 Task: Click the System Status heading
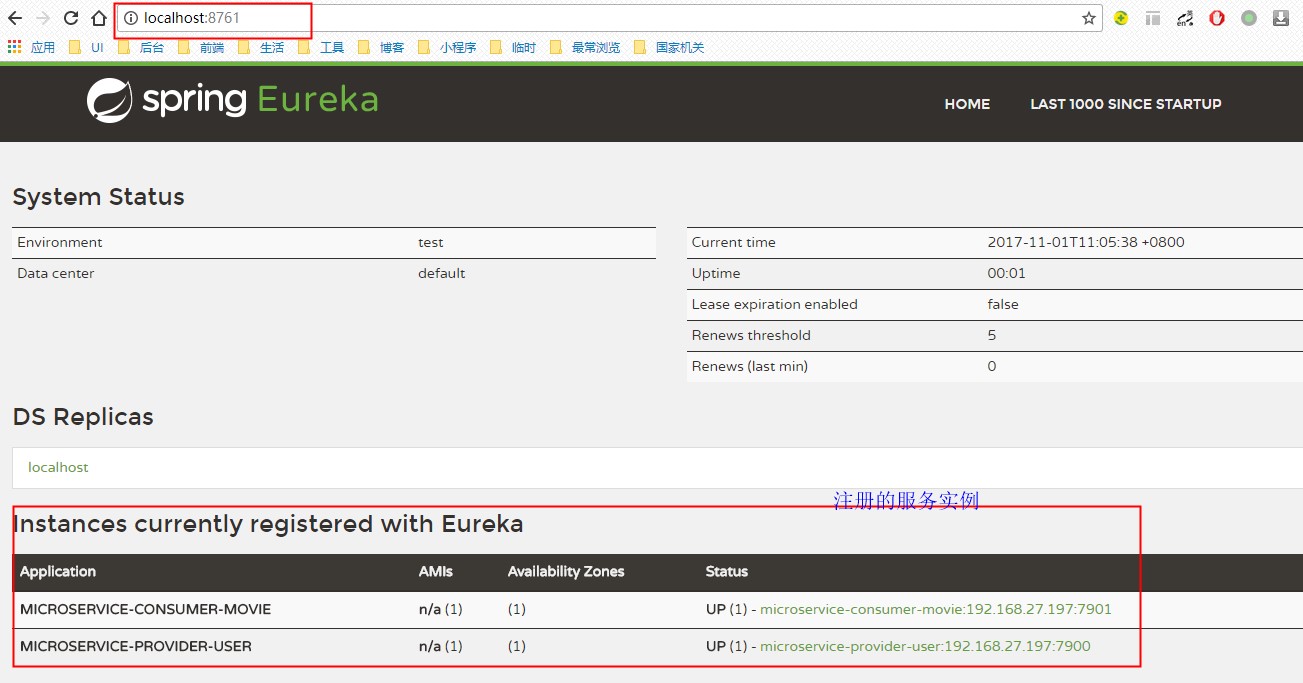99,197
